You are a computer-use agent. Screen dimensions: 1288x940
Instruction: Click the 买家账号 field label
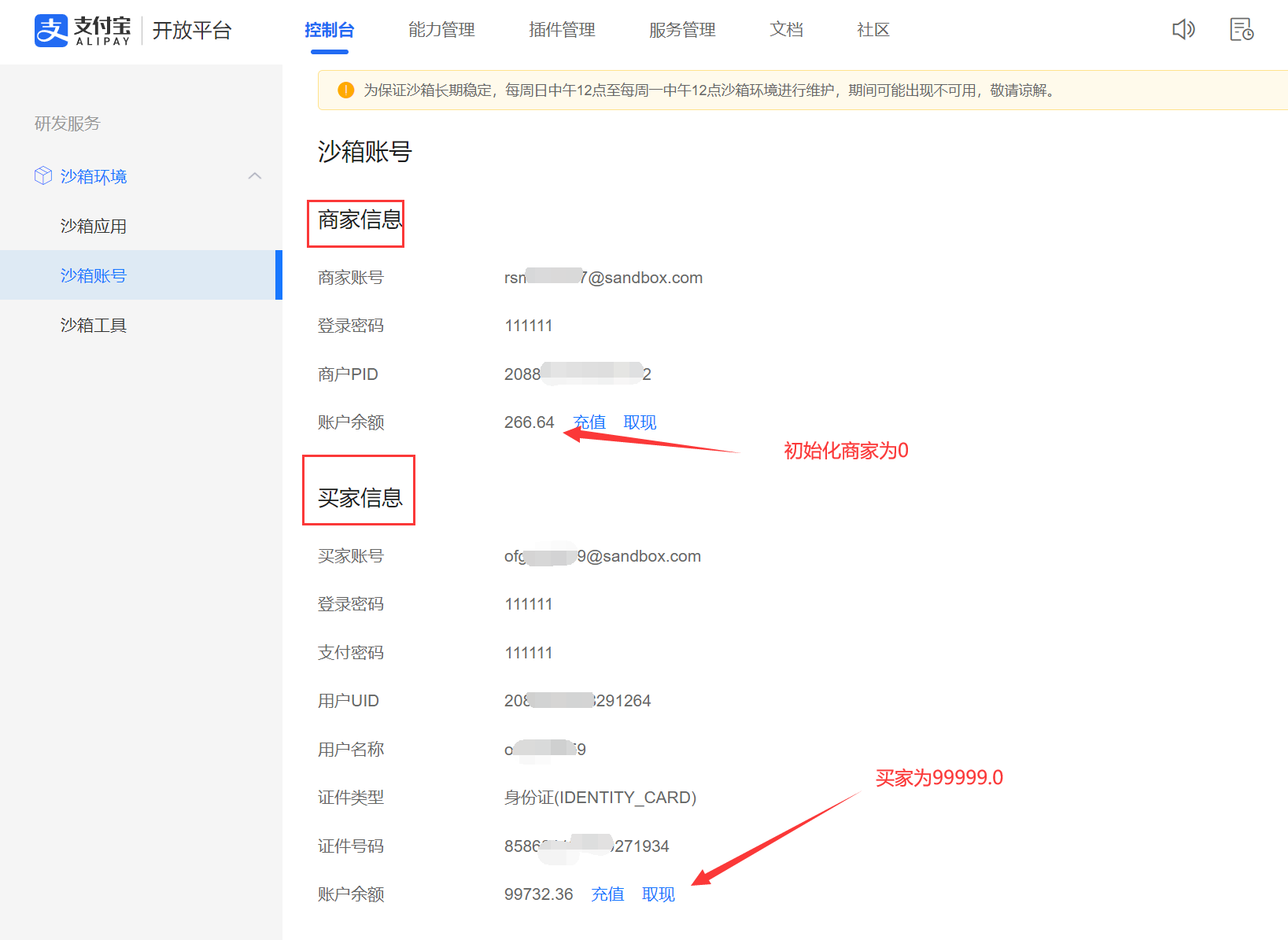[x=351, y=556]
